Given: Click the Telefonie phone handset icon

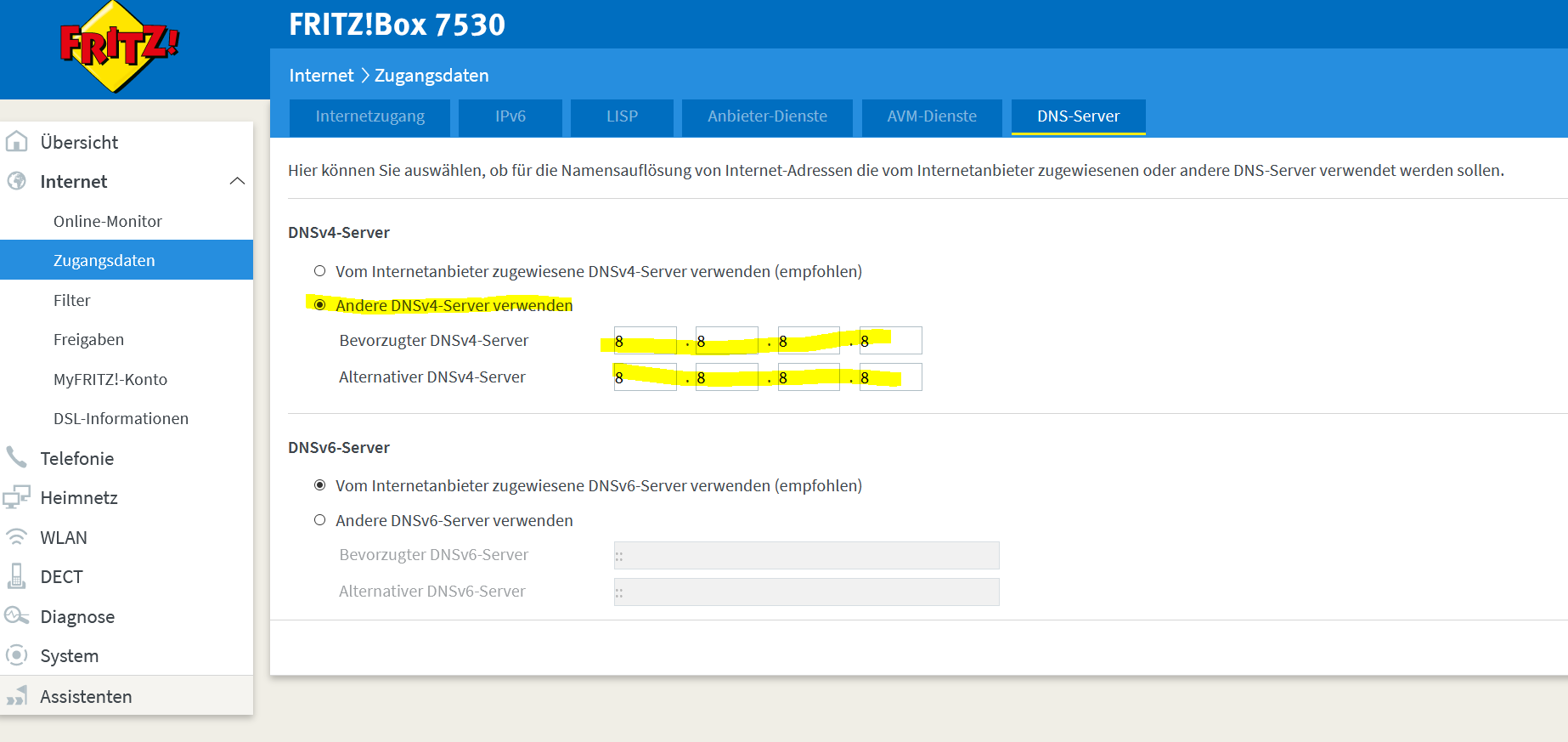Looking at the screenshot, I should pos(16,457).
